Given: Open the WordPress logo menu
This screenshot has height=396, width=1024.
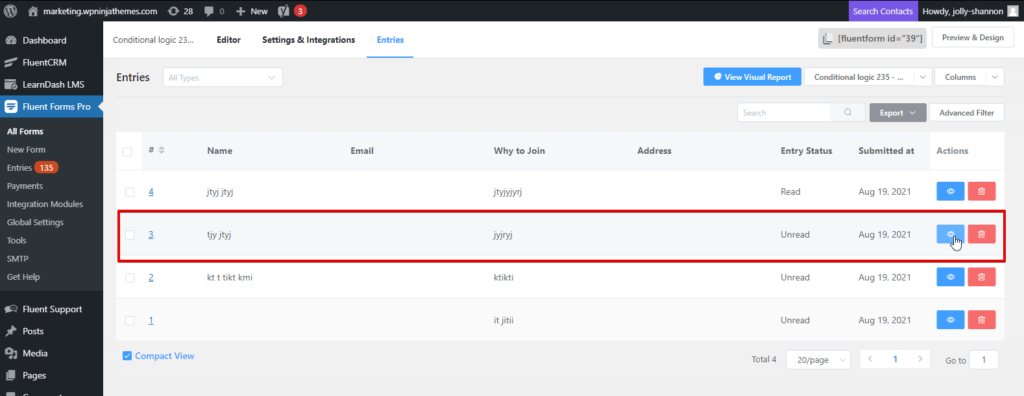Looking at the screenshot, I should 10,10.
